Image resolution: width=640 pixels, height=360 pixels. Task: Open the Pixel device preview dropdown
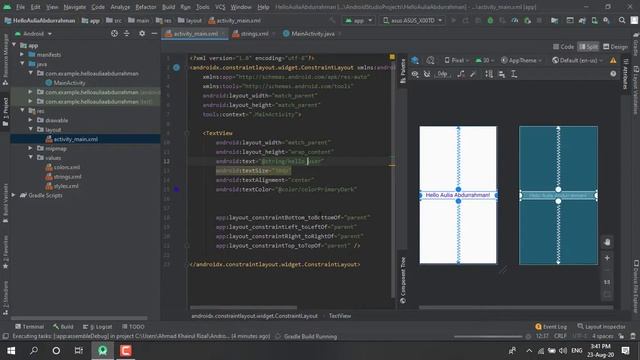click(x=457, y=60)
